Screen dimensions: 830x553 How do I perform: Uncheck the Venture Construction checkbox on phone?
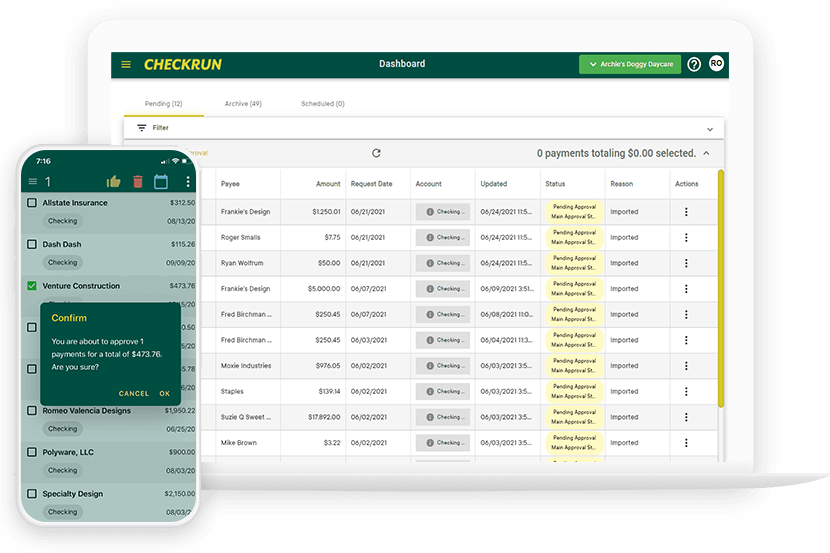coord(32,286)
